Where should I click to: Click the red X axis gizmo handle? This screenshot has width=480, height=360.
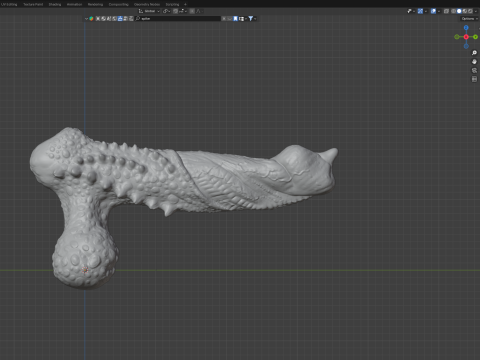[x=466, y=37]
